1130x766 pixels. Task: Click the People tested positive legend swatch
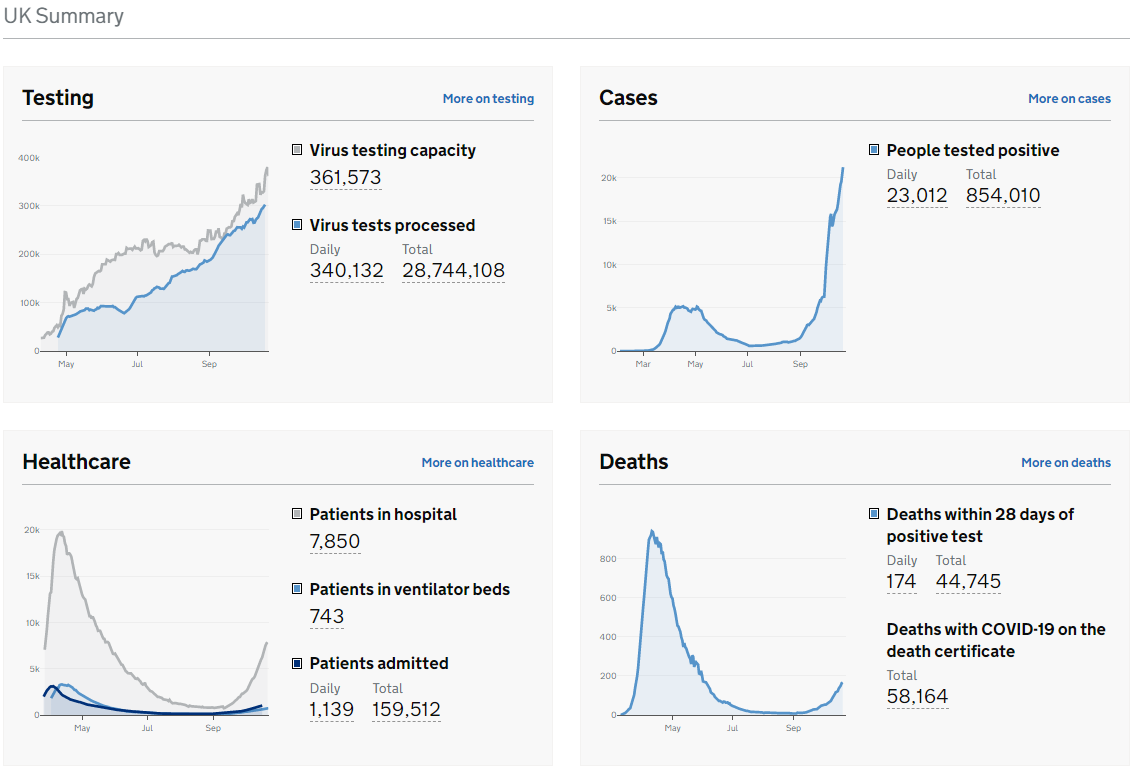874,150
